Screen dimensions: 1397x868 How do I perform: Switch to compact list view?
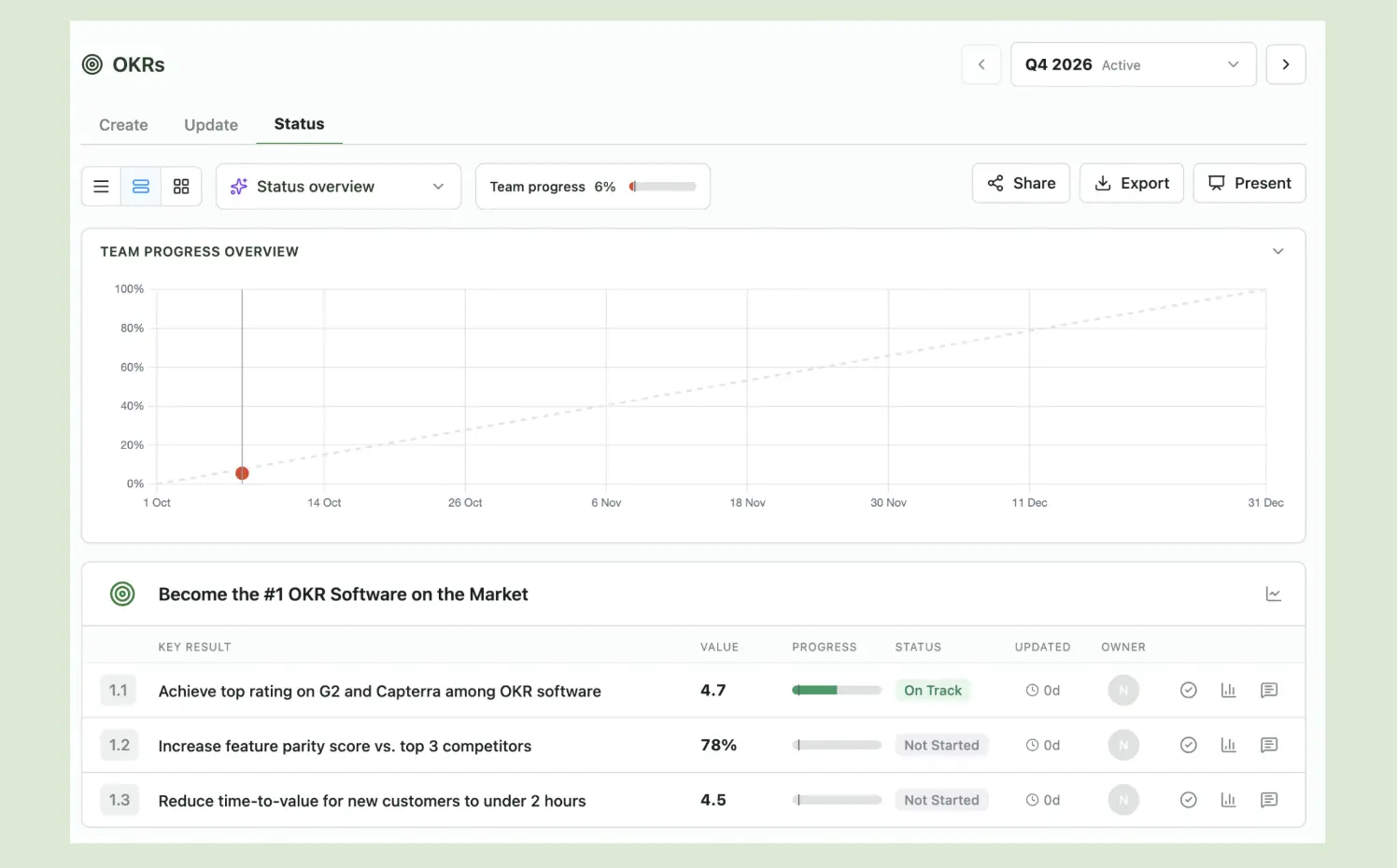(x=101, y=187)
